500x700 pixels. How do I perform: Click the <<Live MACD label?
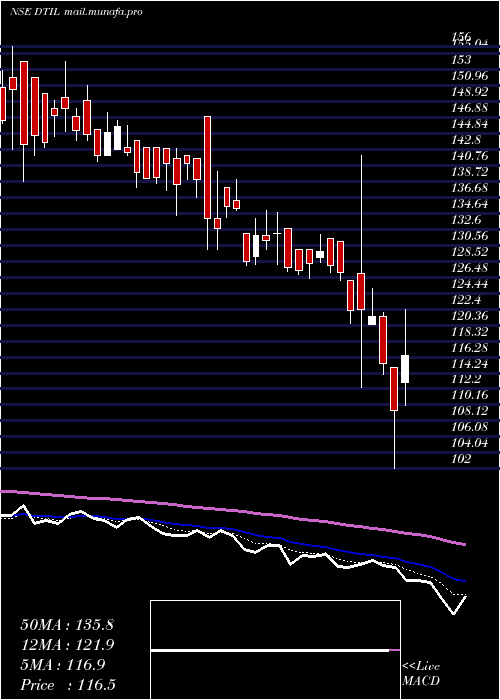(x=421, y=674)
